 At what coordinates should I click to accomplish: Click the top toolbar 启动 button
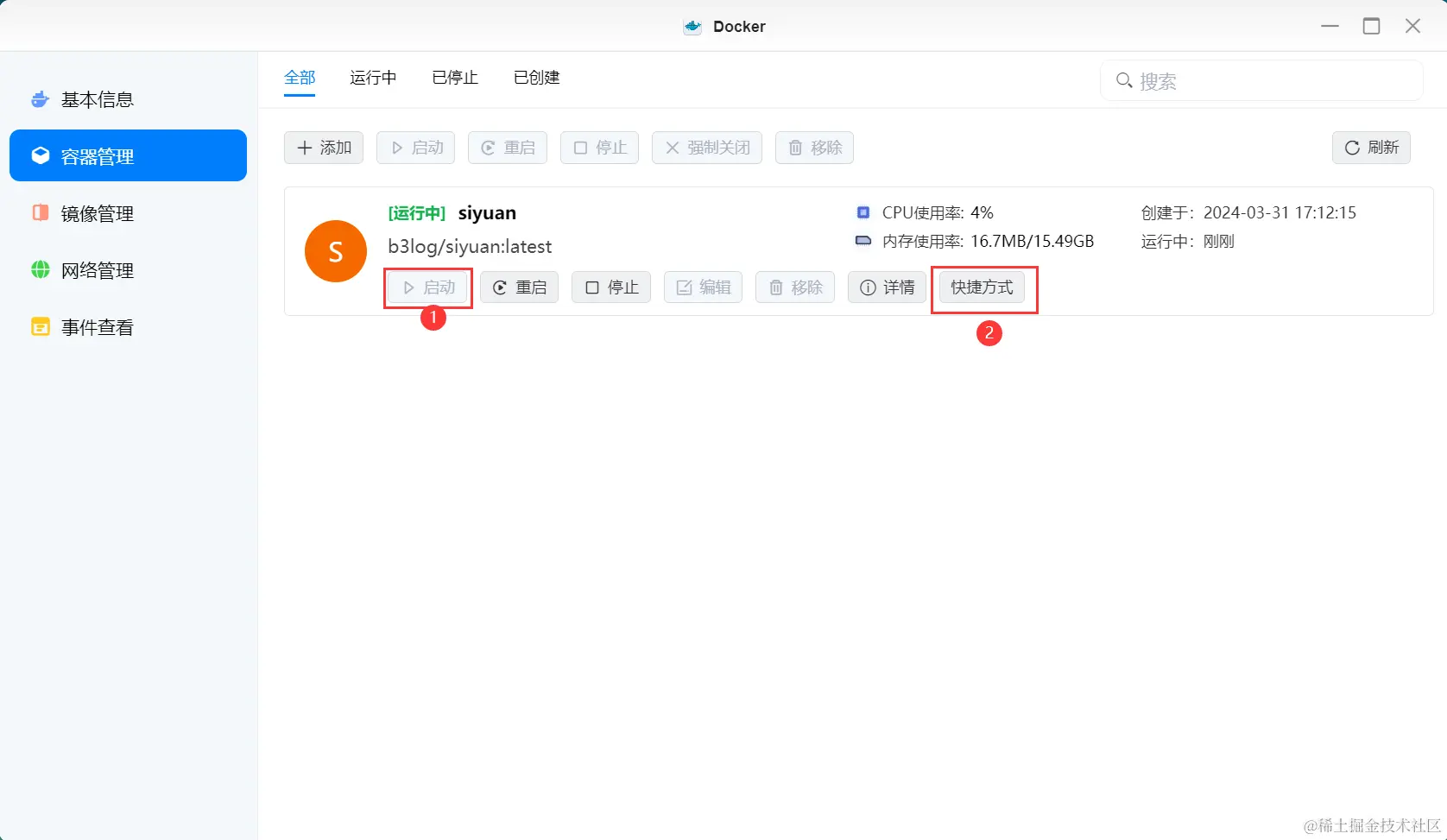point(416,148)
